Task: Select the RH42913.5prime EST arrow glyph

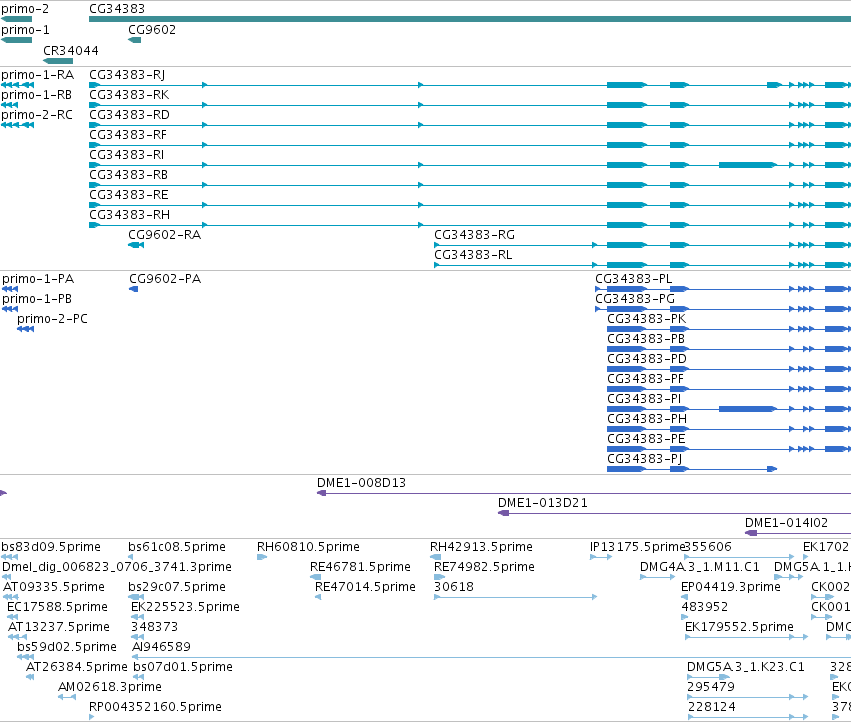Action: click(x=435, y=557)
